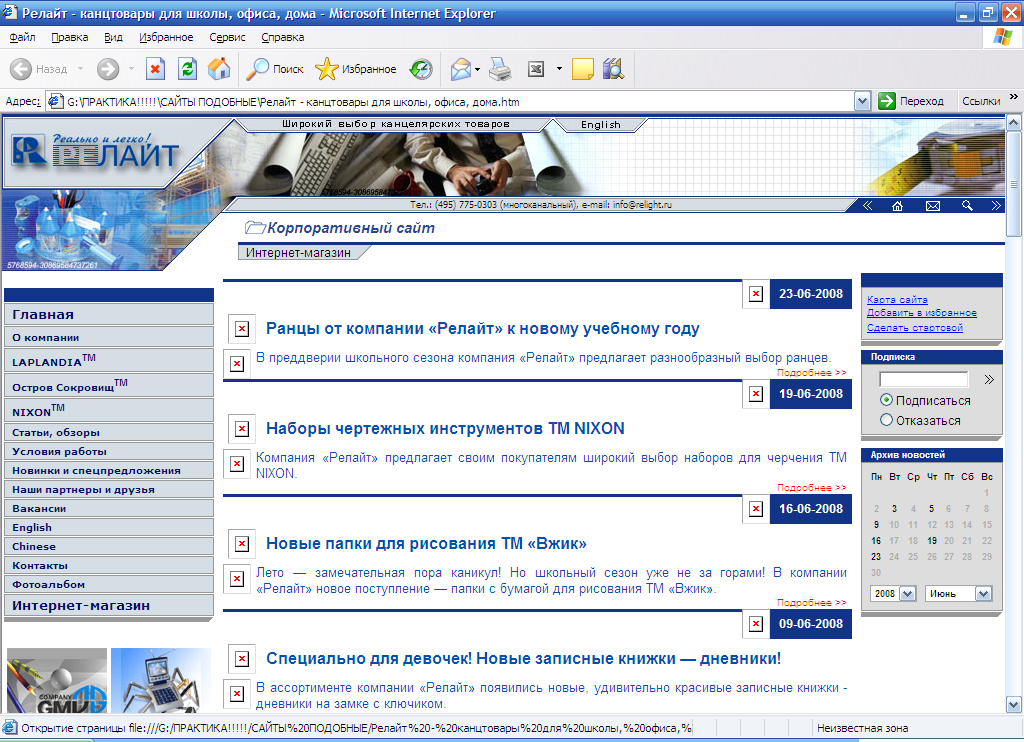This screenshot has height=742, width=1024.
Task: Click broken image beside 23-06-2008 date
Action: click(756, 294)
